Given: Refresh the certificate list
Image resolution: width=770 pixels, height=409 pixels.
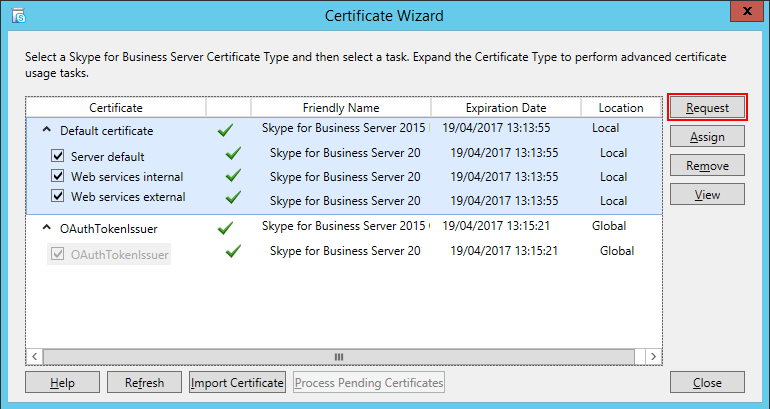Looking at the screenshot, I should (144, 382).
